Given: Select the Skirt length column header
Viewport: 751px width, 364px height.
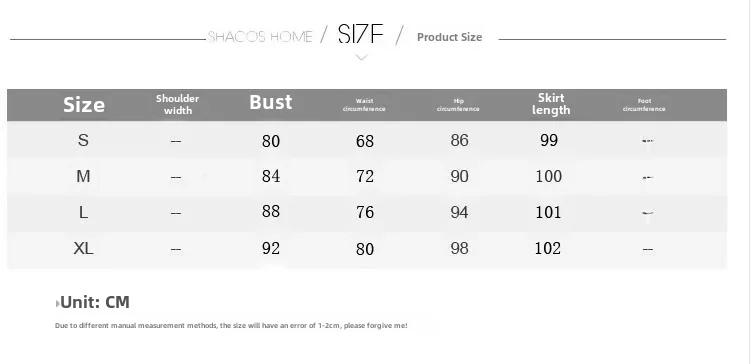Looking at the screenshot, I should (551, 104).
